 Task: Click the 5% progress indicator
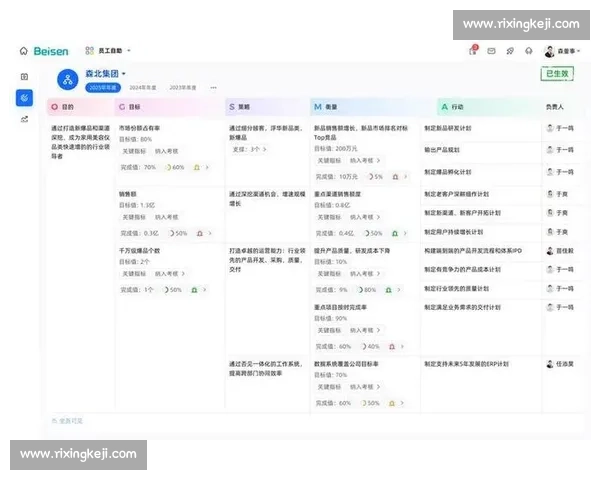(375, 176)
